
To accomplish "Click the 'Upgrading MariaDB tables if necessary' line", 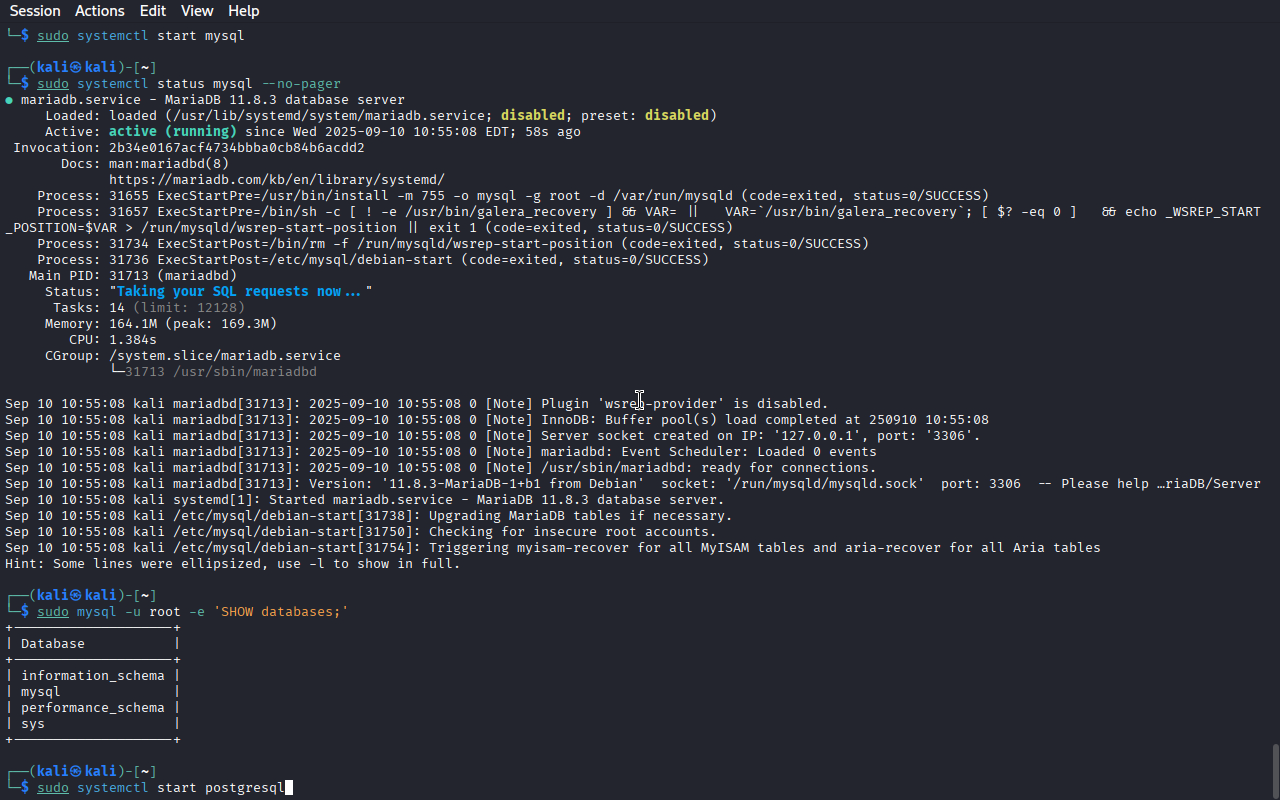I will pyautogui.click(x=369, y=516).
